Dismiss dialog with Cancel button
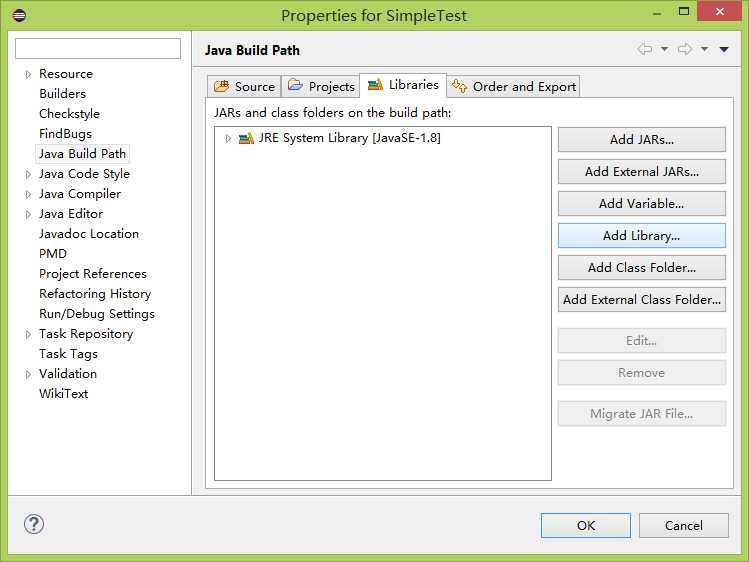 click(x=684, y=525)
